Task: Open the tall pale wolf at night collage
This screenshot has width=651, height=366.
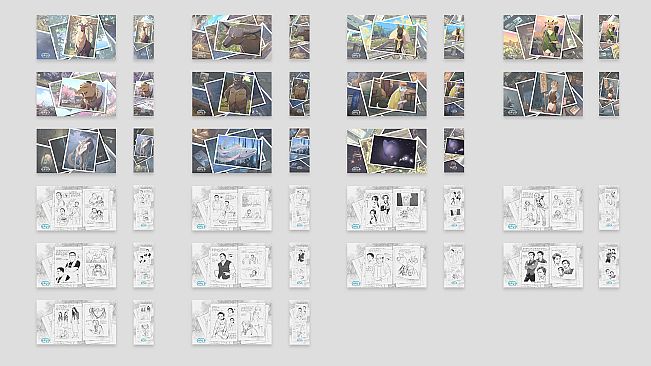Action: coord(144,151)
